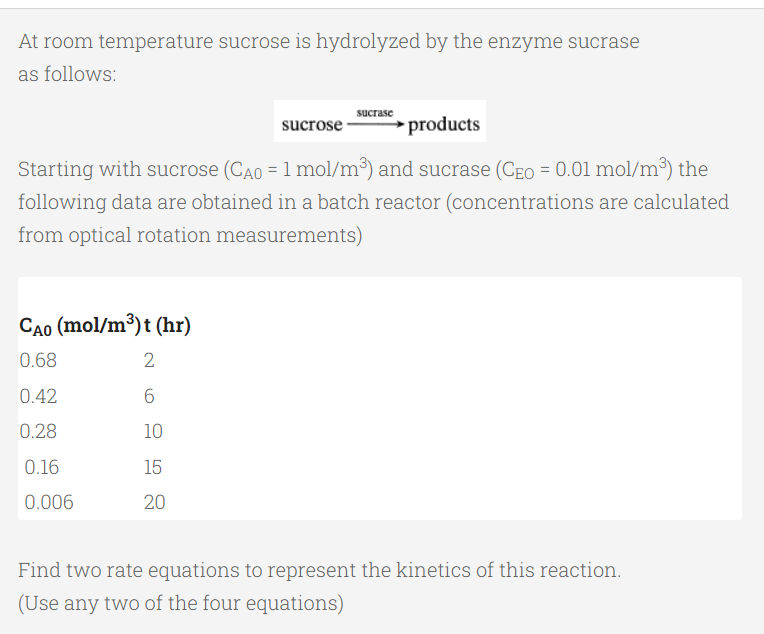
Task: Click the time value 20 in the table
Action: tap(154, 502)
